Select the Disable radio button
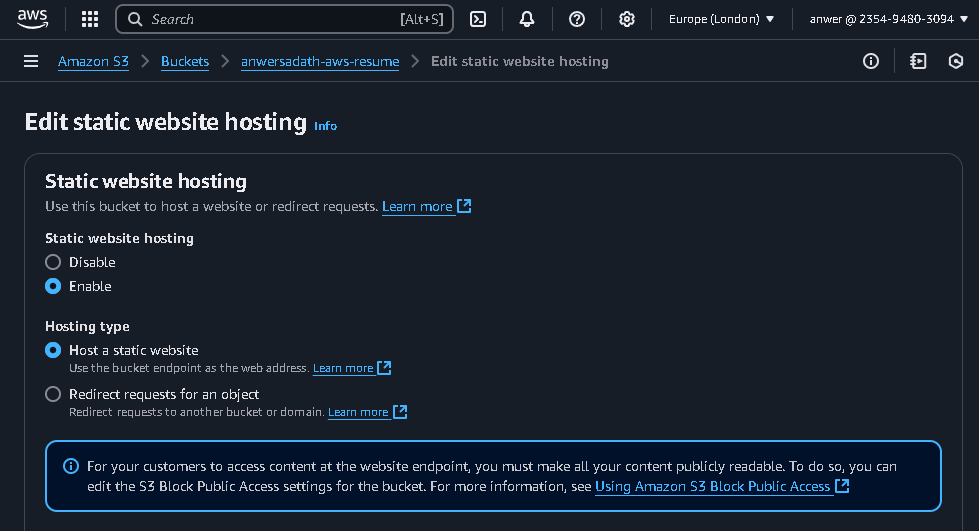This screenshot has width=979, height=531. click(53, 262)
